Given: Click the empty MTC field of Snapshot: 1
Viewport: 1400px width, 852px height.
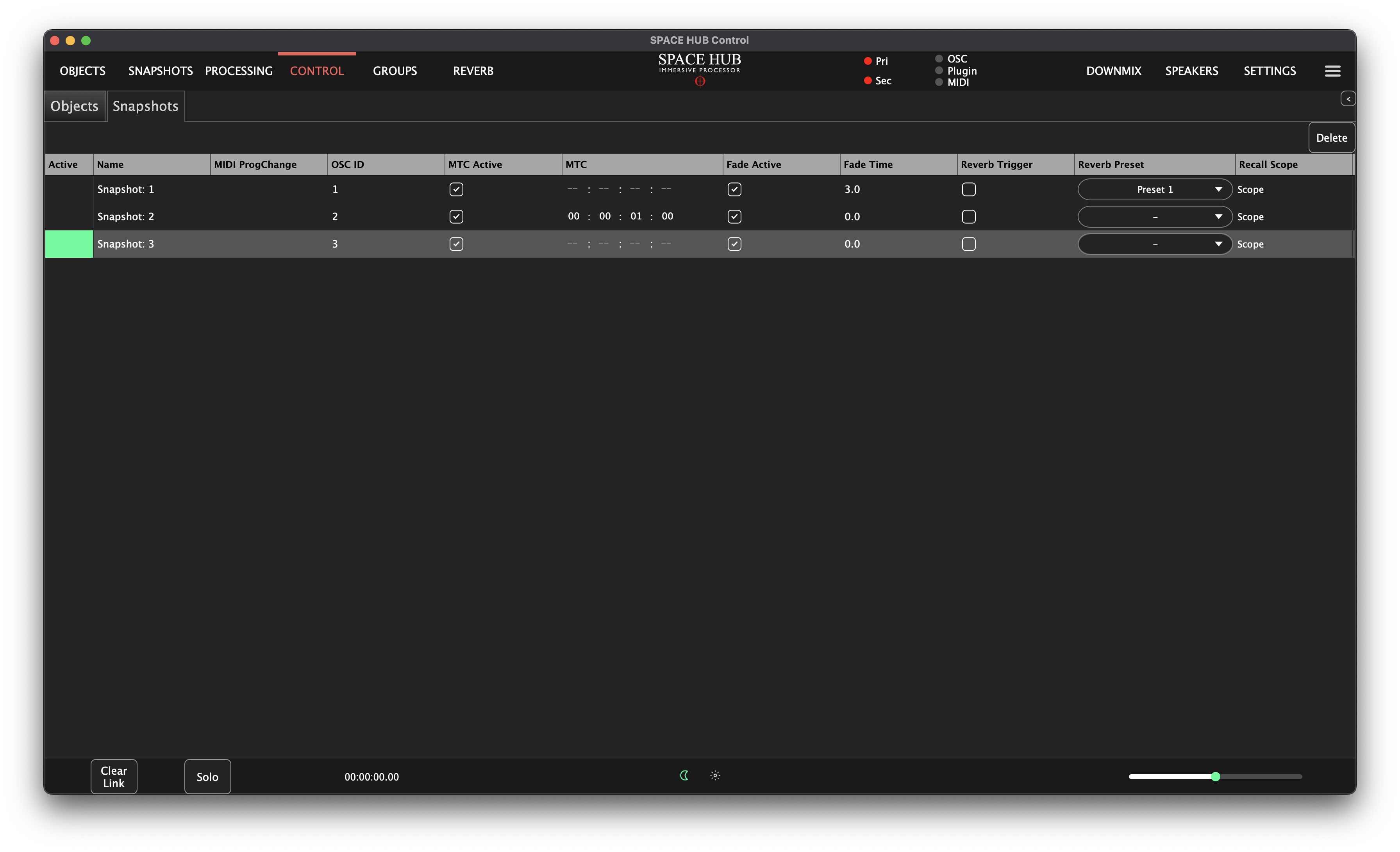Looking at the screenshot, I should click(x=619, y=189).
